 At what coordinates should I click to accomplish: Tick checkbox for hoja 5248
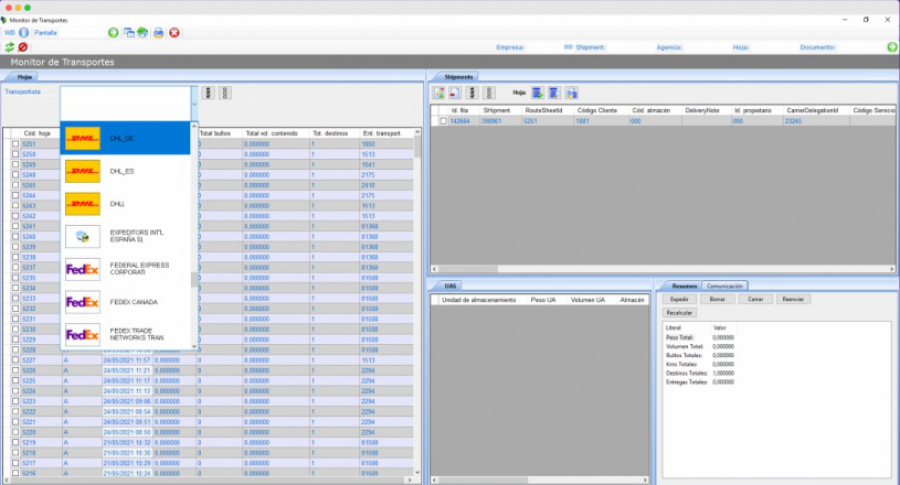point(15,175)
